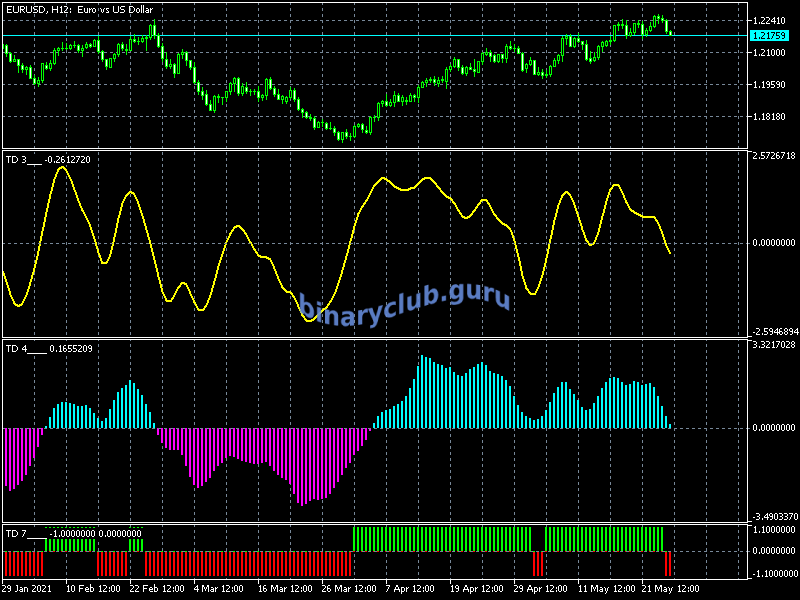Click the 22 Feb 12:00 time label
Screen dimensions: 800x600
click(x=158, y=588)
